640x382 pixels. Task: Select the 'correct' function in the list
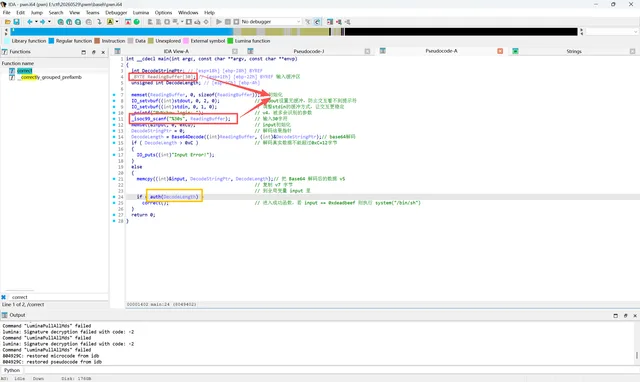(x=24, y=71)
